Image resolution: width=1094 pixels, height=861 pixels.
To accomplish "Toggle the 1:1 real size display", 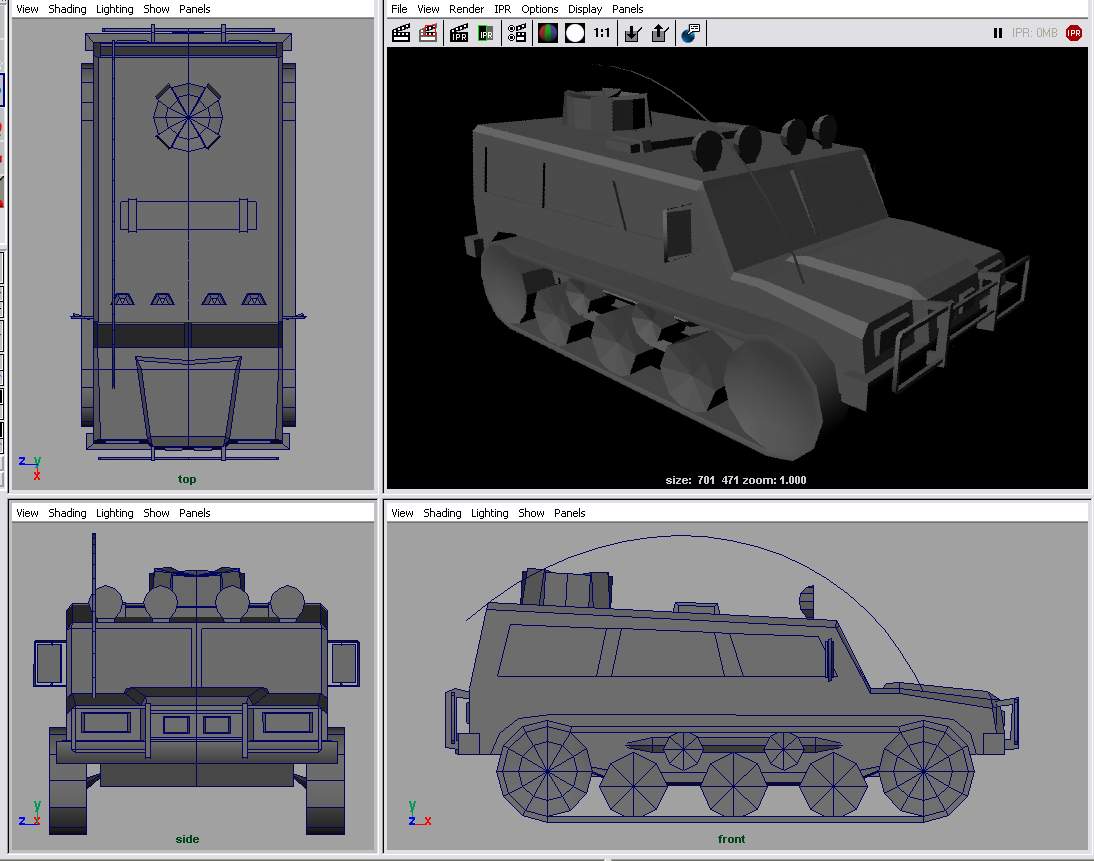I will pyautogui.click(x=602, y=33).
